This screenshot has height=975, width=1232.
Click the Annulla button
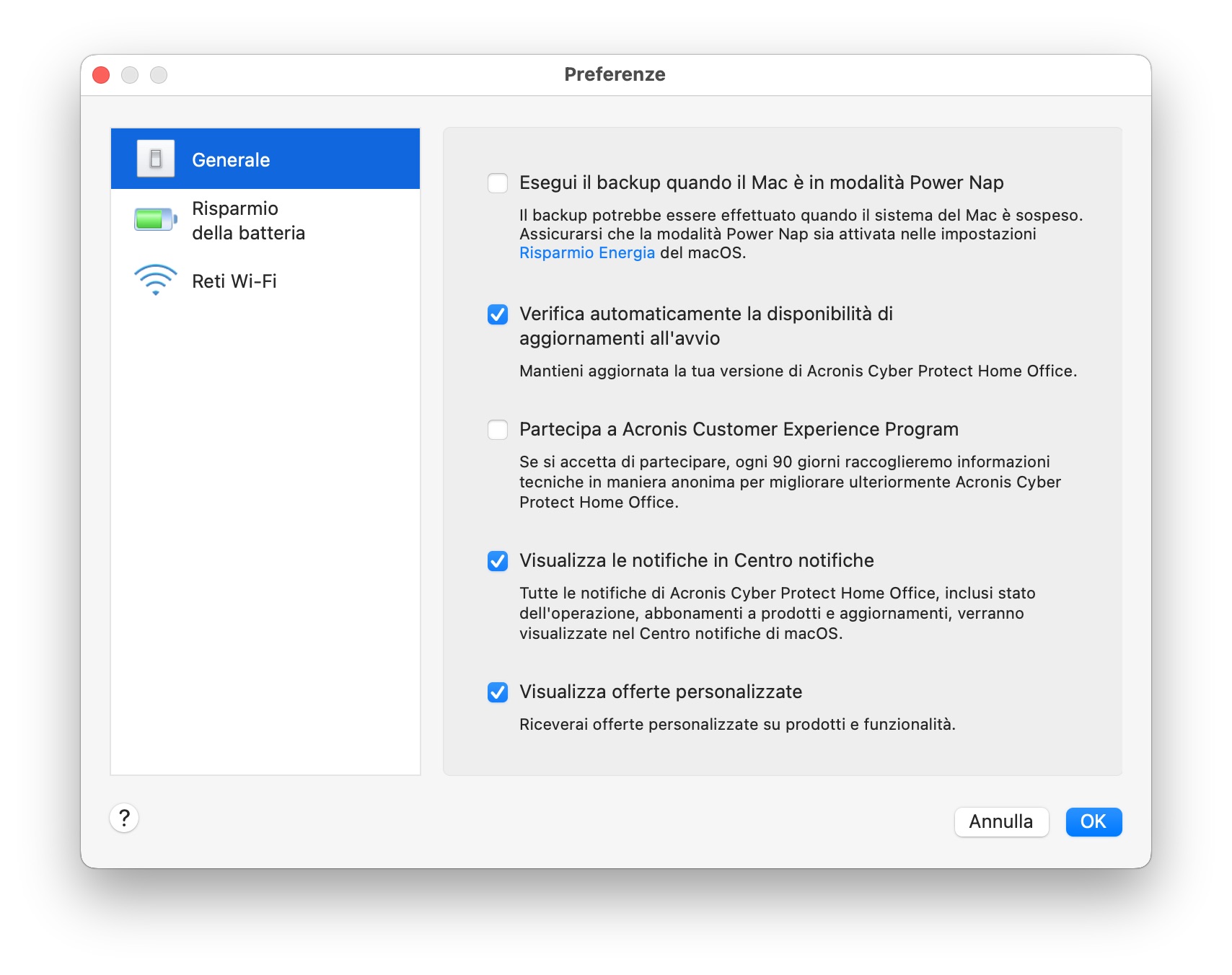[x=1001, y=821]
